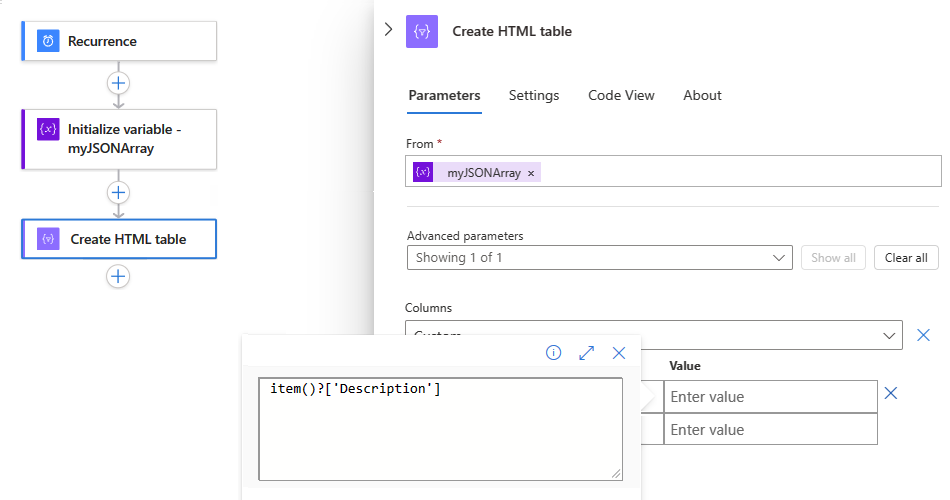The image size is (950, 500).
Task: Close the expression editor popup
Action: click(619, 353)
